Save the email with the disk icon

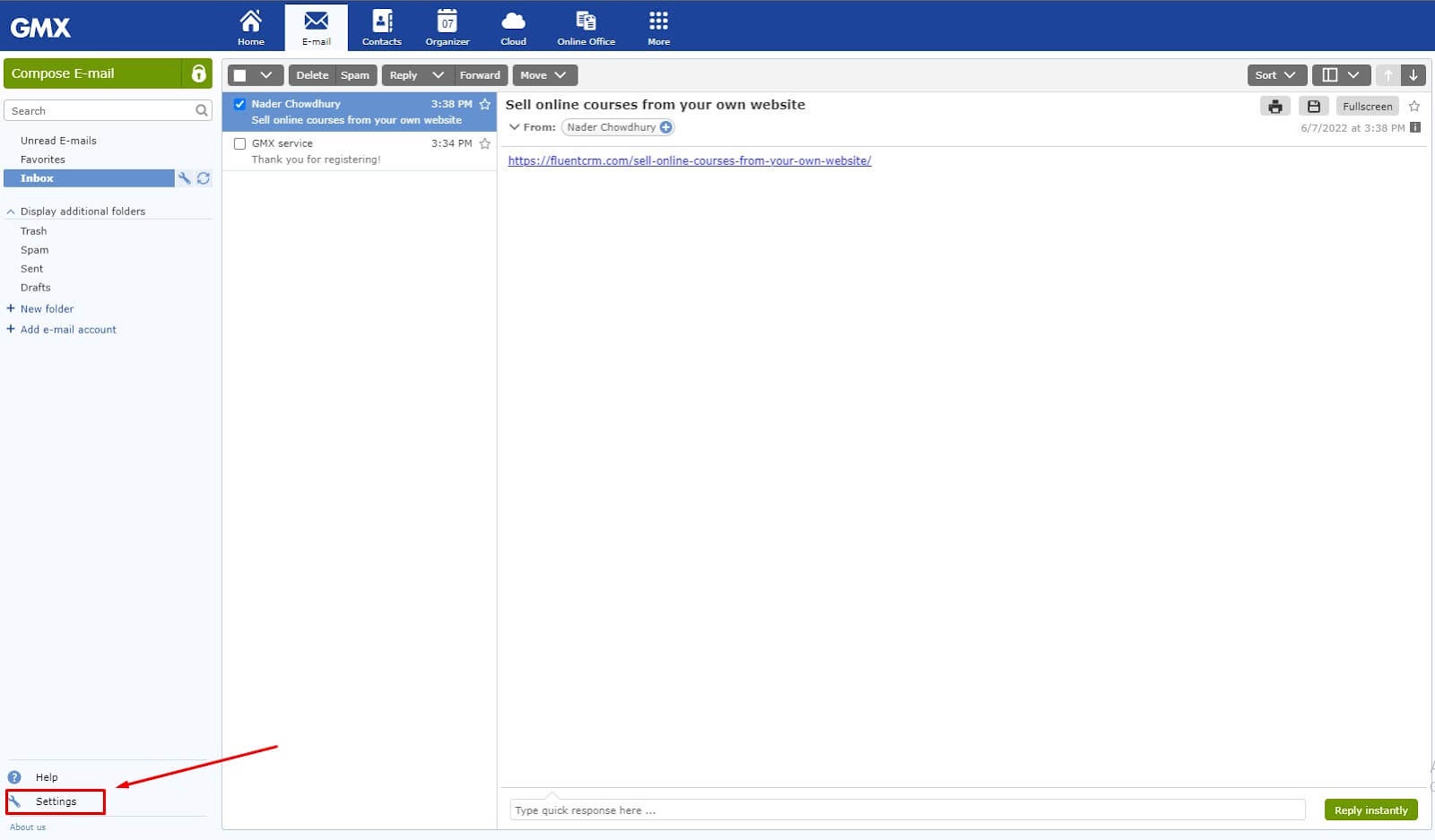click(x=1314, y=107)
